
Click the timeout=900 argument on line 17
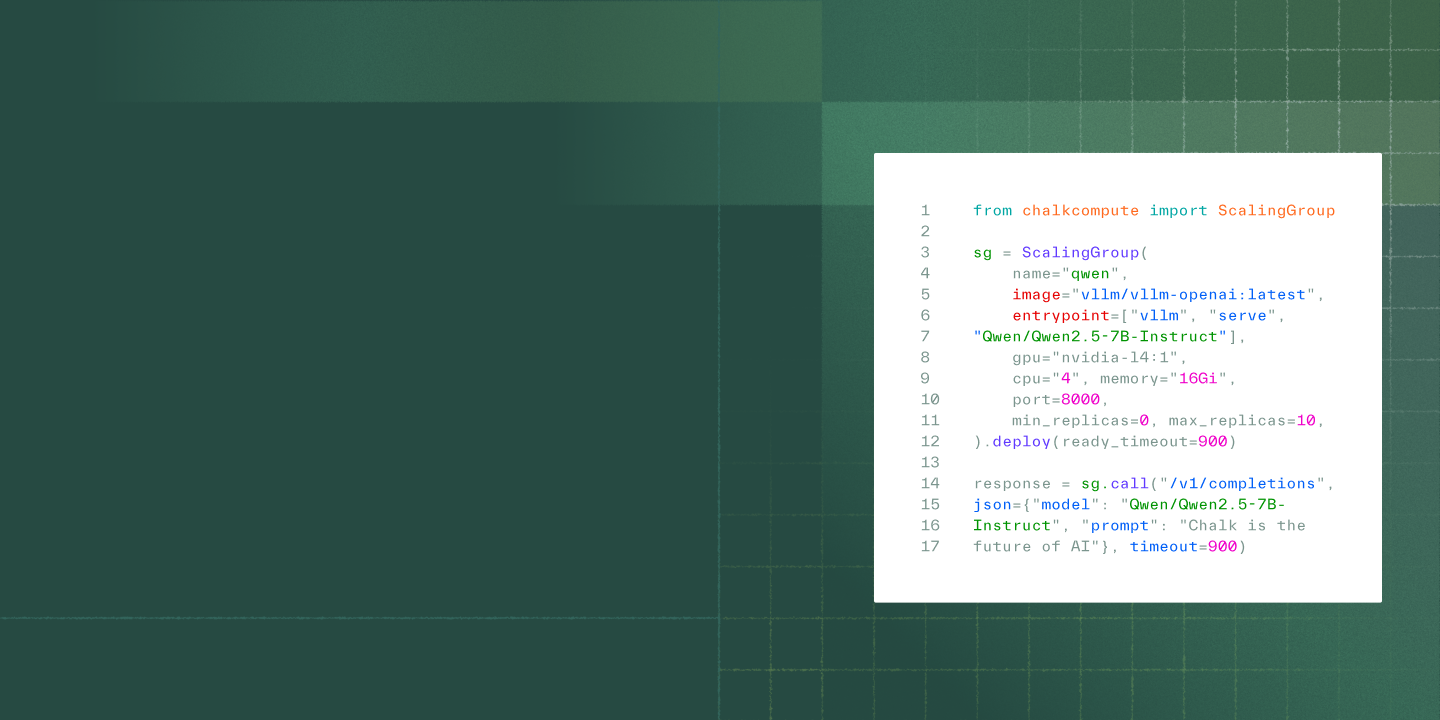click(1183, 547)
